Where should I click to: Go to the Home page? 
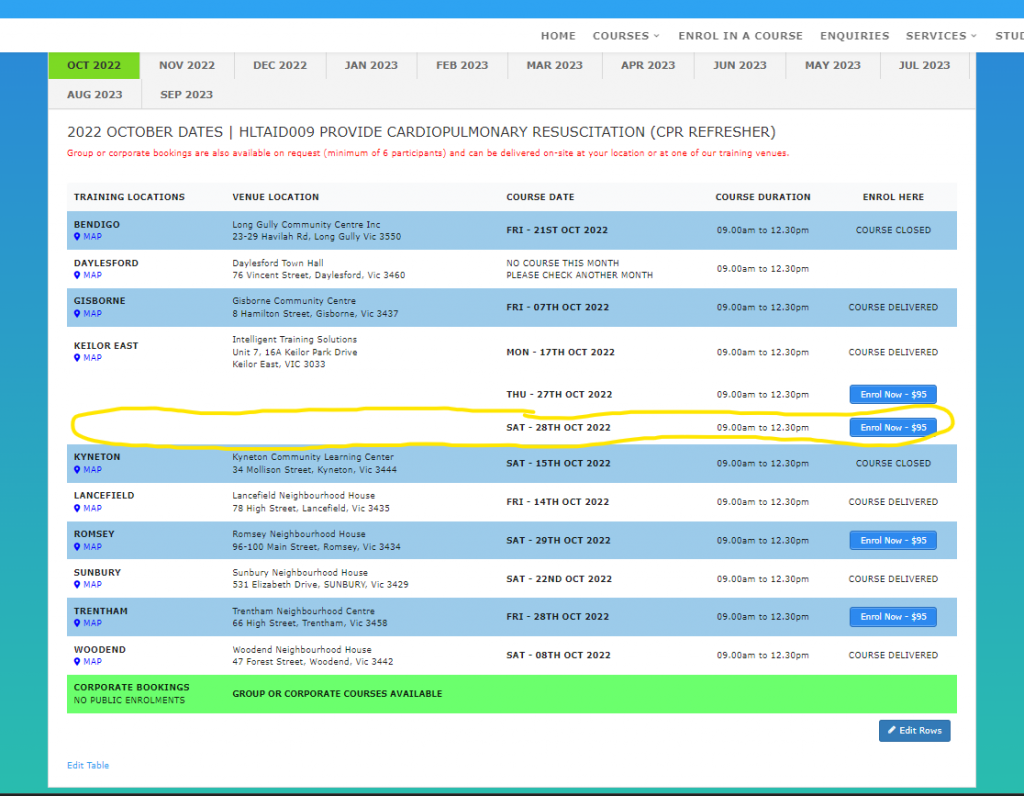coord(558,36)
